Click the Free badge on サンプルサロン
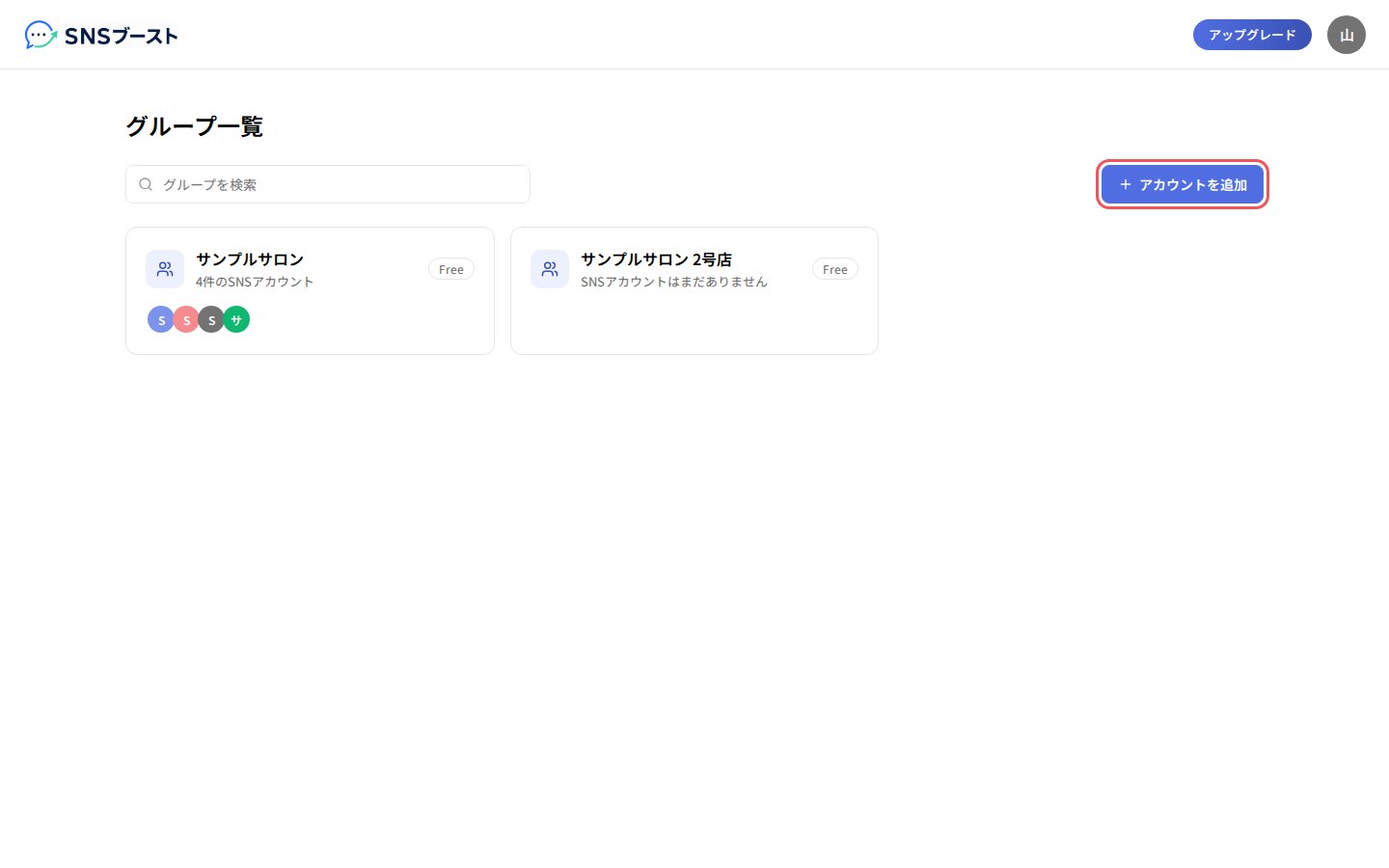The width and height of the screenshot is (1389, 868). [x=451, y=269]
